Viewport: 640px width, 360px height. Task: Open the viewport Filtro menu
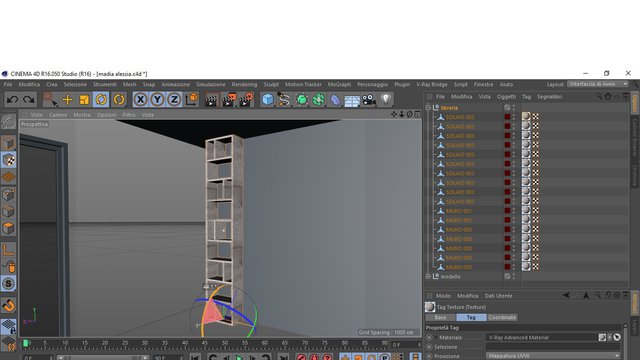tap(129, 115)
